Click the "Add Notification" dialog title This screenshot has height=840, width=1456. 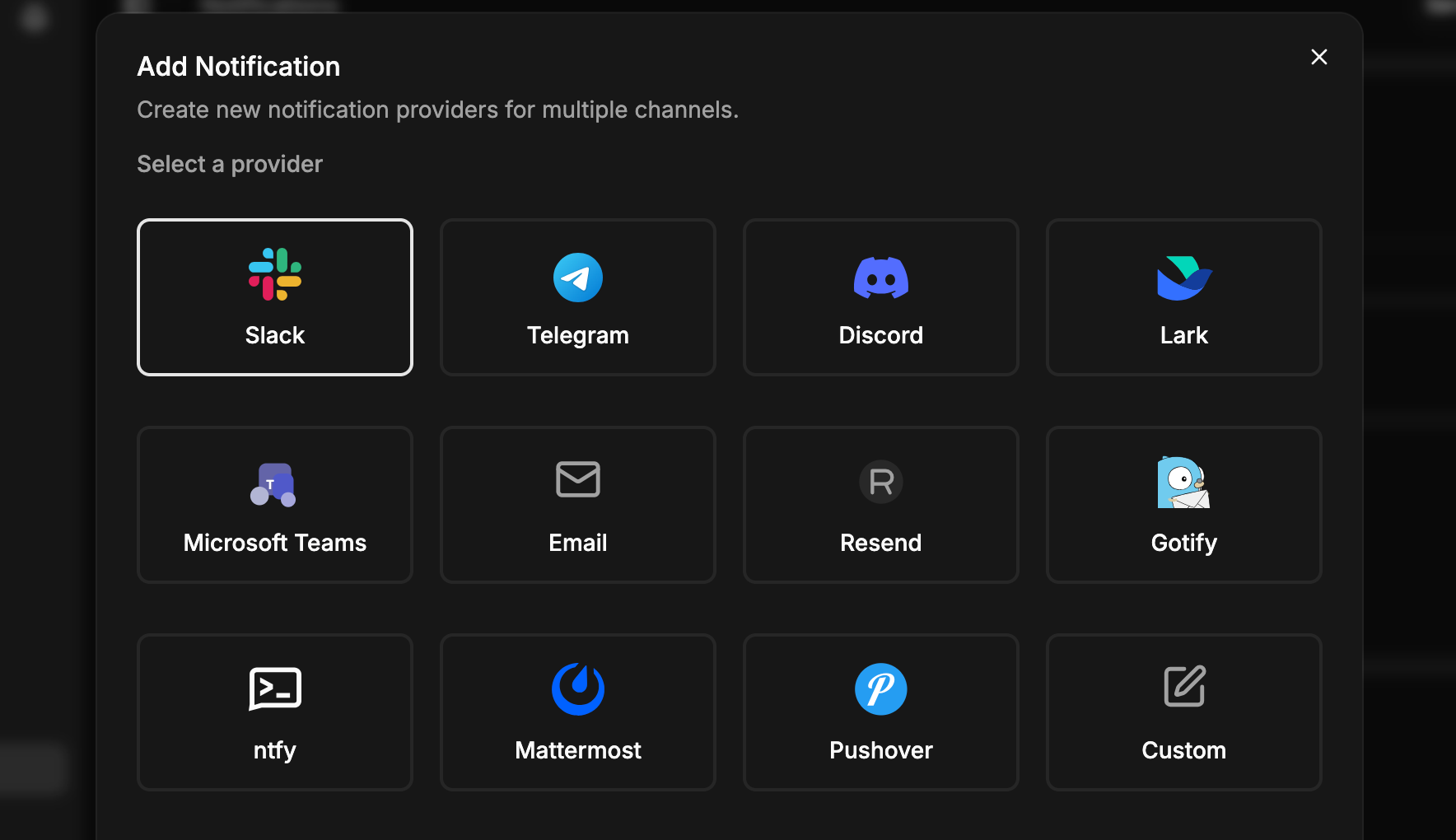(239, 67)
